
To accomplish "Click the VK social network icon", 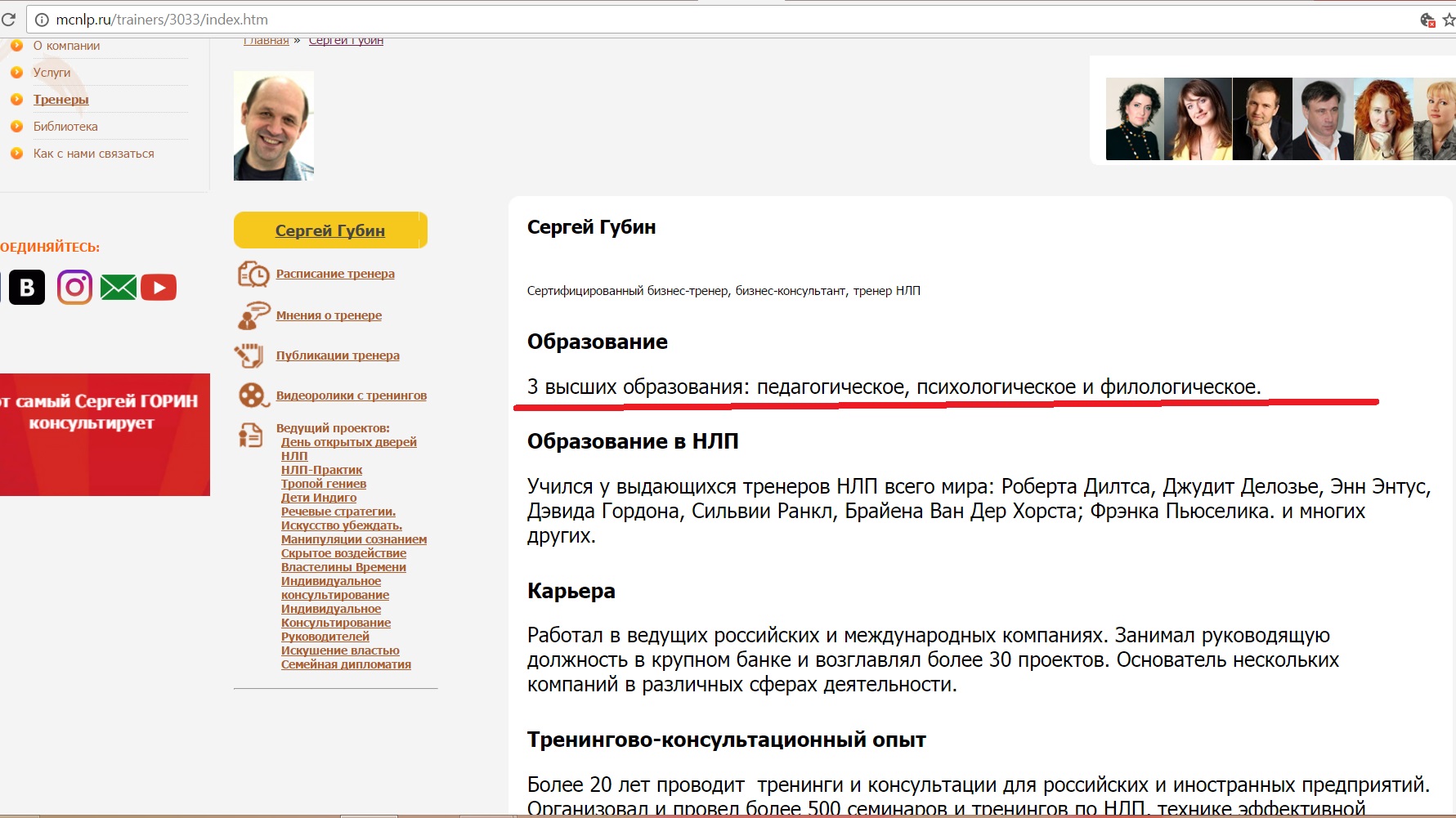I will click(x=26, y=288).
